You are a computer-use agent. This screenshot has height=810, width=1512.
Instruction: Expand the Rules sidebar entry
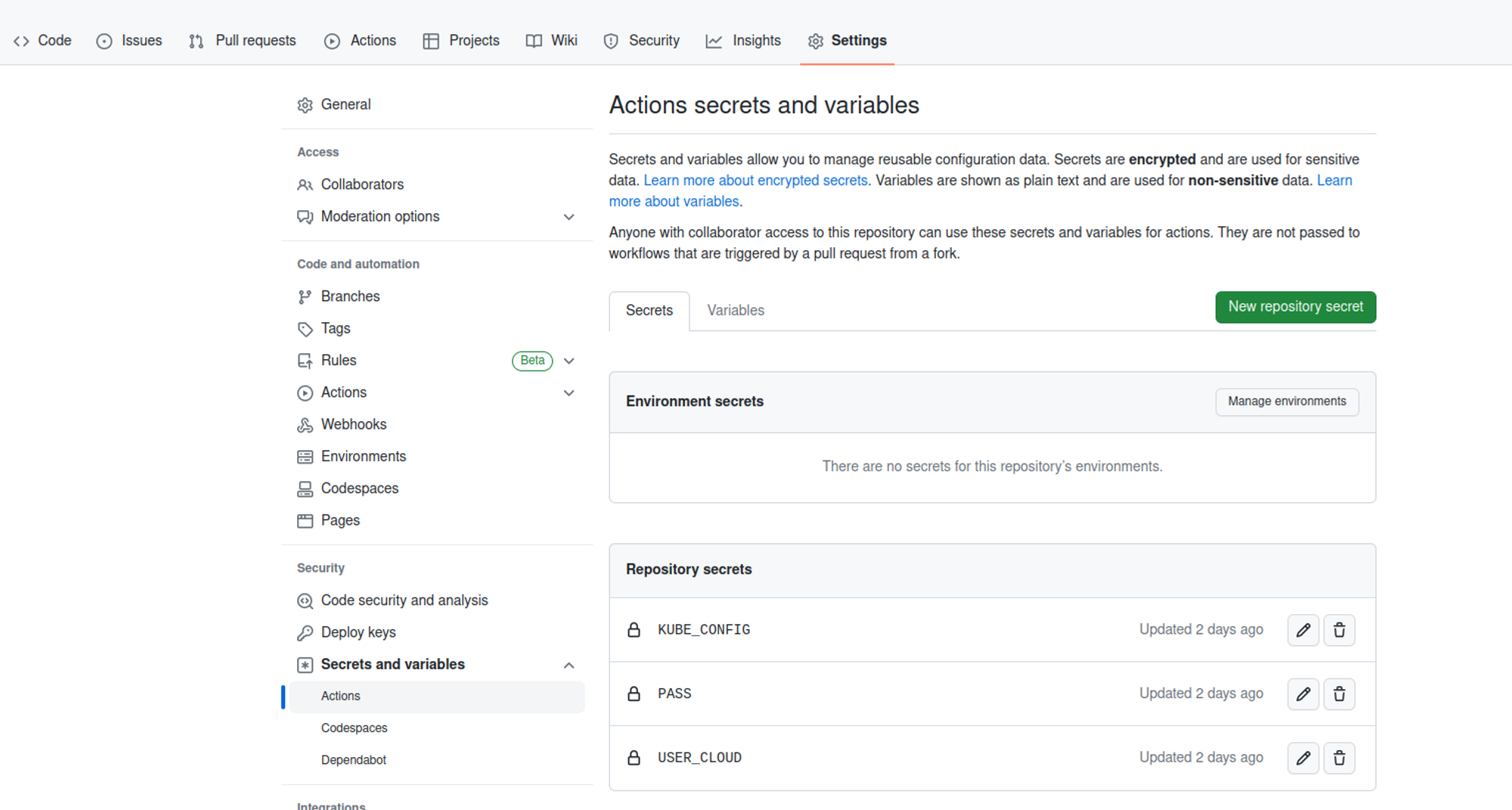(x=569, y=361)
